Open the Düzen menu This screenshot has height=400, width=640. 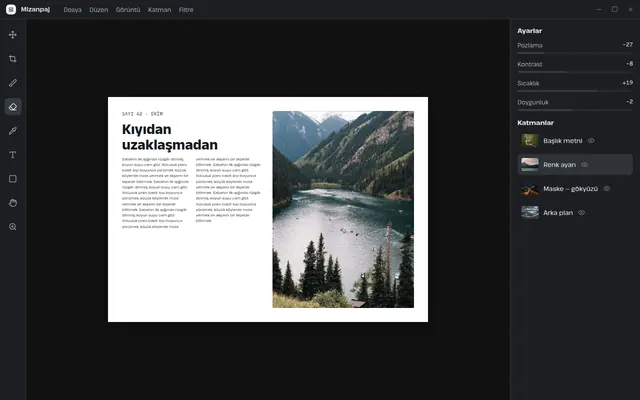click(99, 10)
